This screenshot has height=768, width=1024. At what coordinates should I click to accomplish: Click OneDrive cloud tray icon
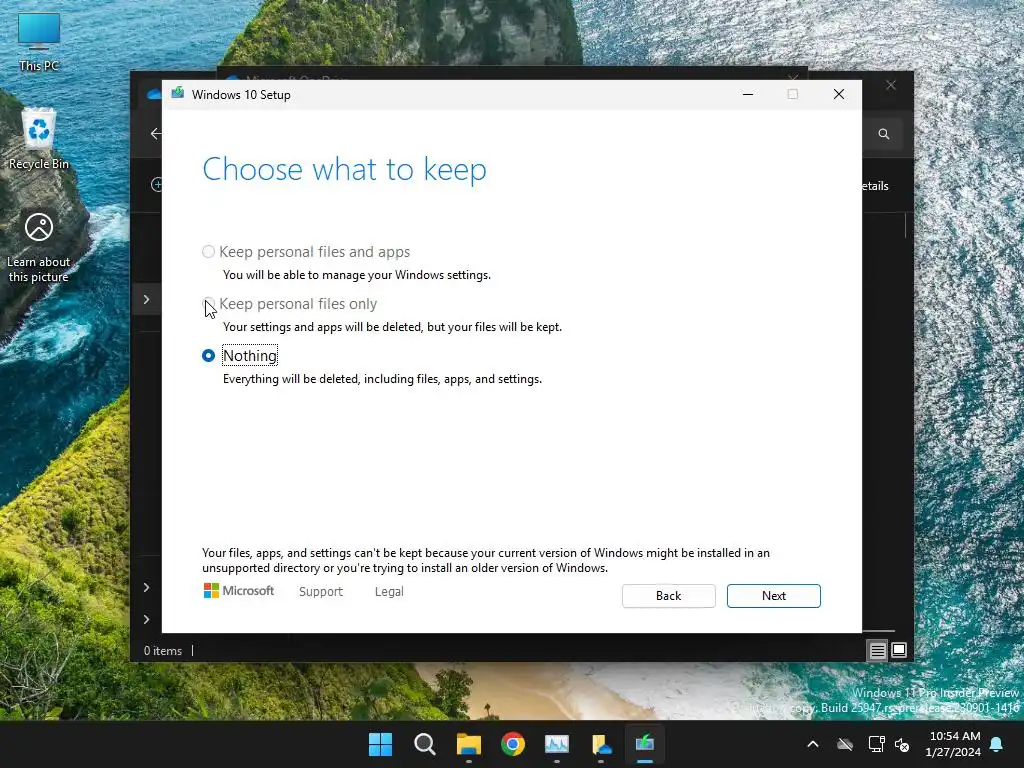(845, 744)
